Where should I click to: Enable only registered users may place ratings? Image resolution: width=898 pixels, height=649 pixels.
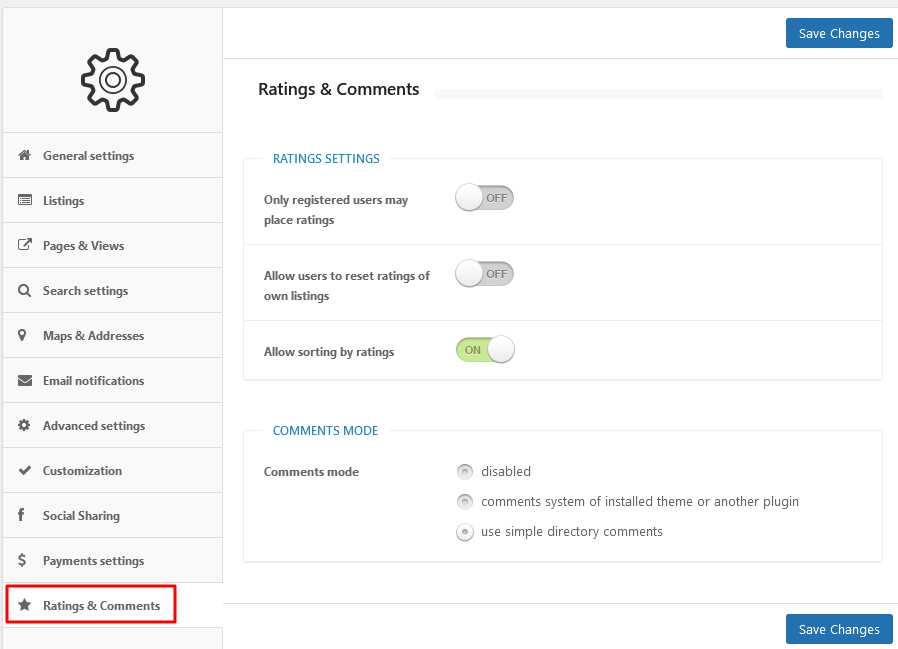tap(485, 198)
